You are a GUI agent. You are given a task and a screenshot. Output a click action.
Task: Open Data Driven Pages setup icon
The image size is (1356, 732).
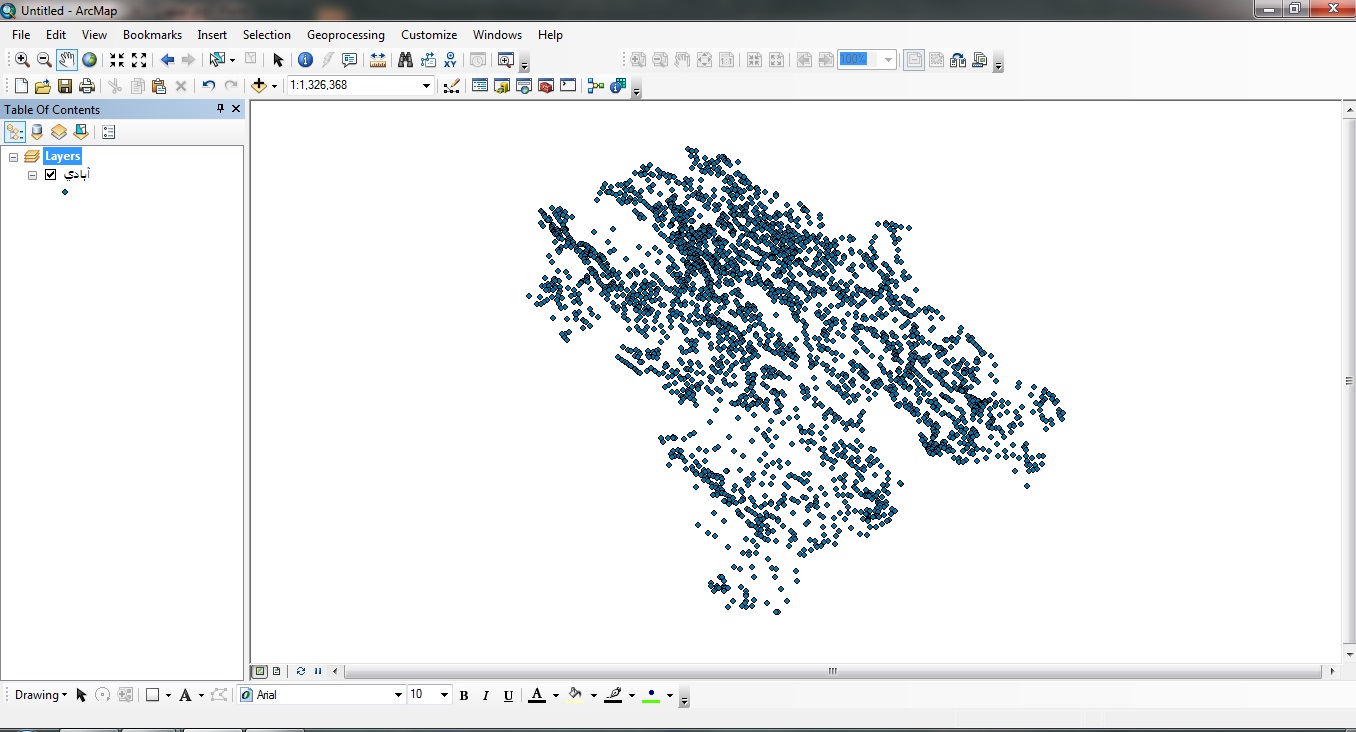(980, 60)
